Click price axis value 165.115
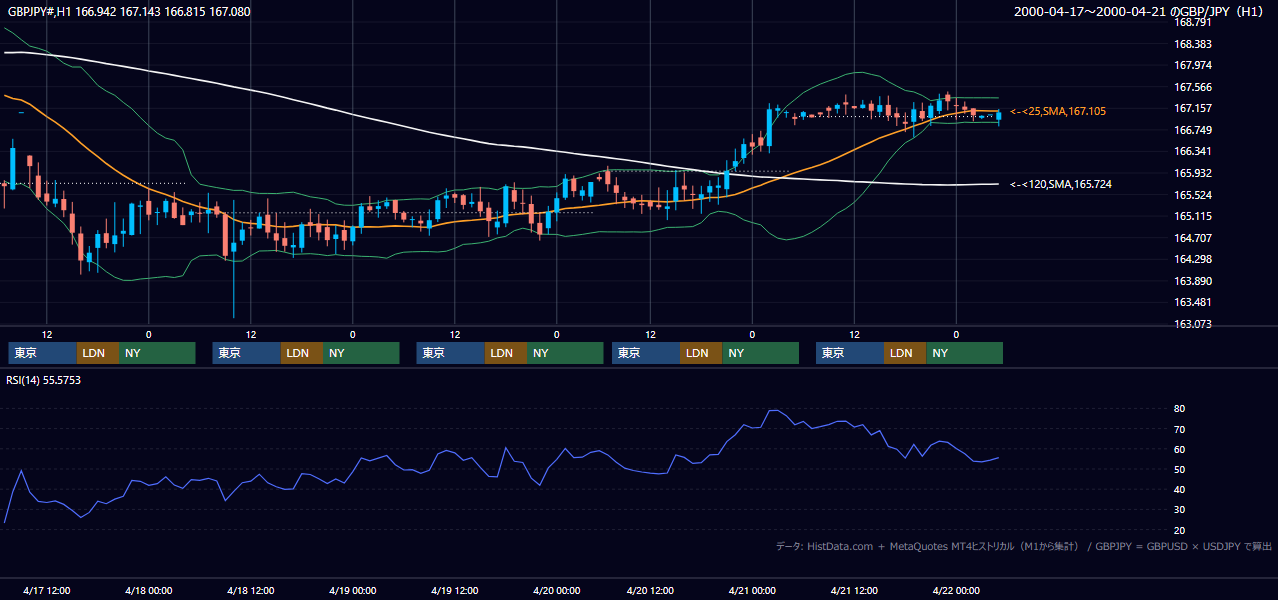 1192,216
